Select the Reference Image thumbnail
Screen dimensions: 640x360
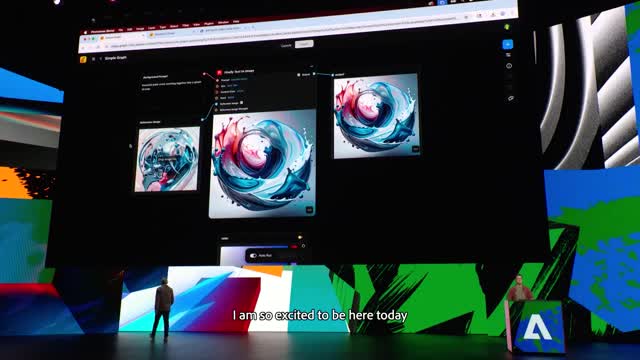(167, 159)
